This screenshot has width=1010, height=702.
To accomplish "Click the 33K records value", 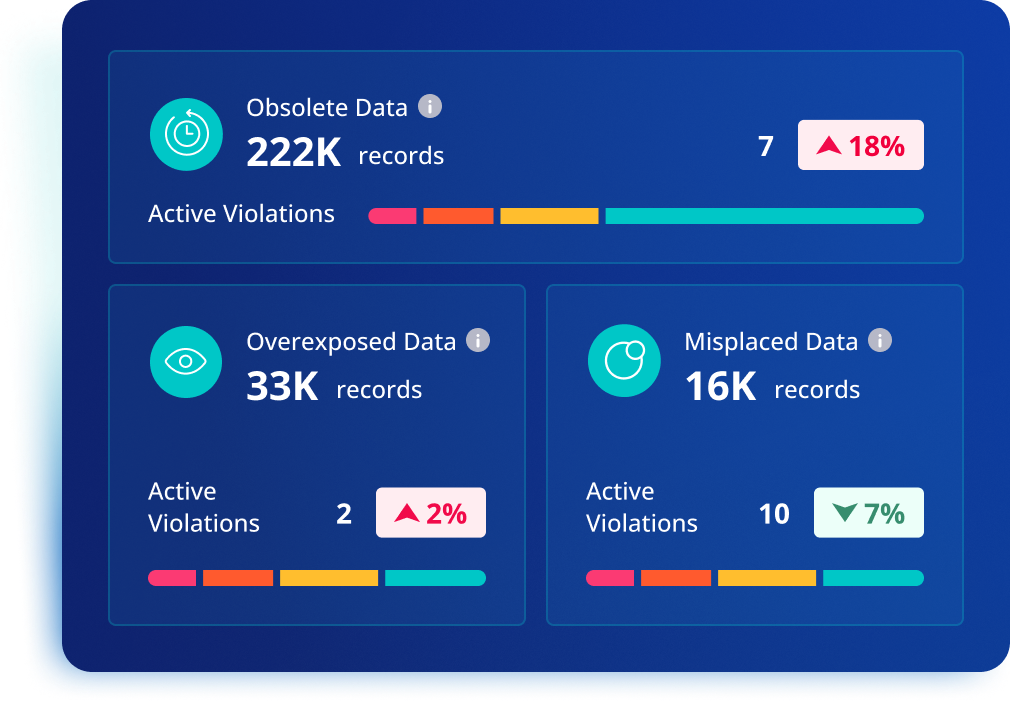I will point(334,387).
